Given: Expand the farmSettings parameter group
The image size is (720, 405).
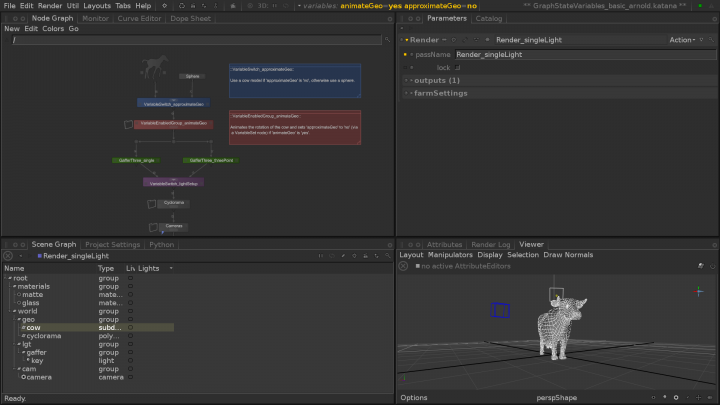Looking at the screenshot, I should (x=440, y=93).
